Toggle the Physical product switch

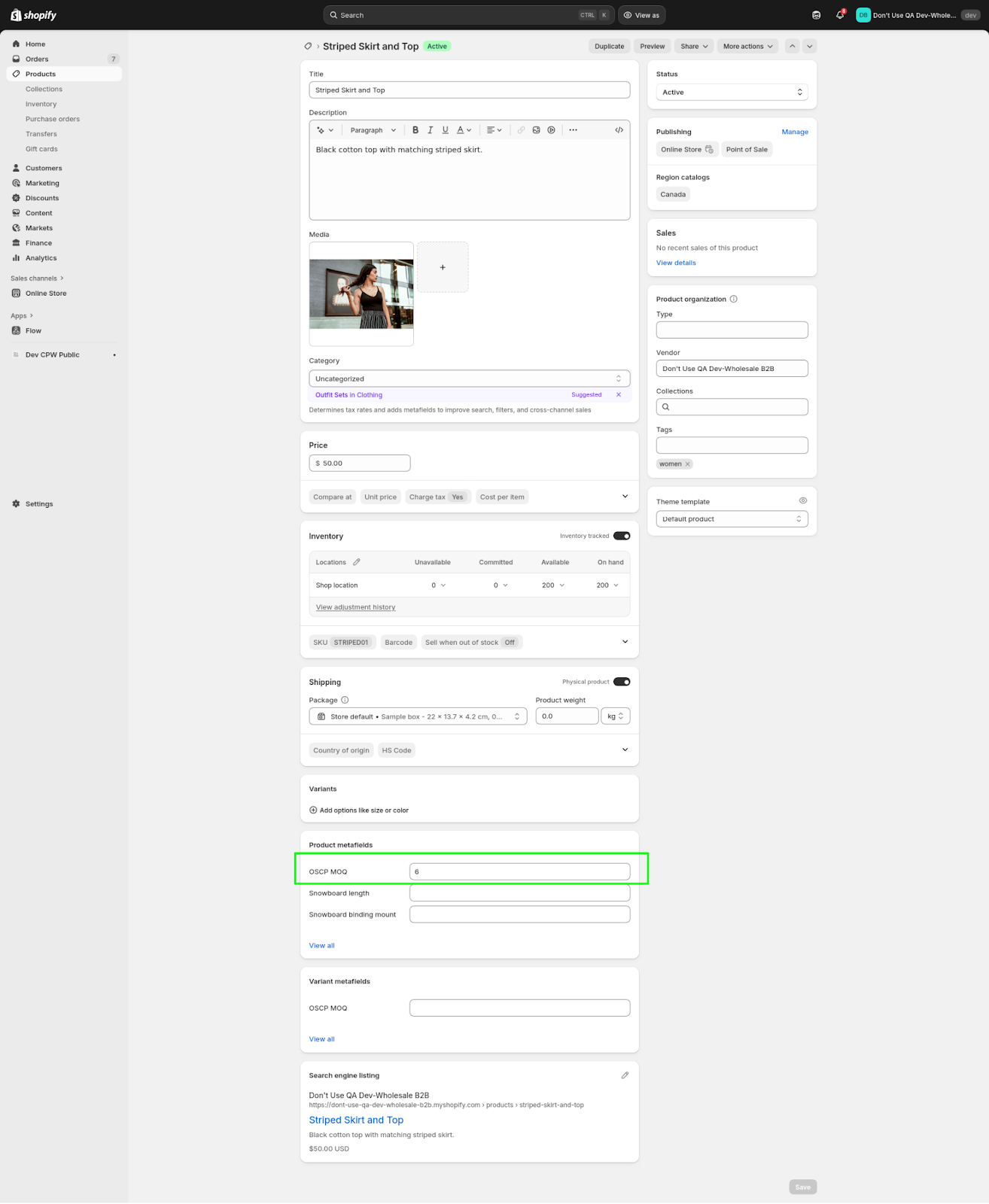622,682
